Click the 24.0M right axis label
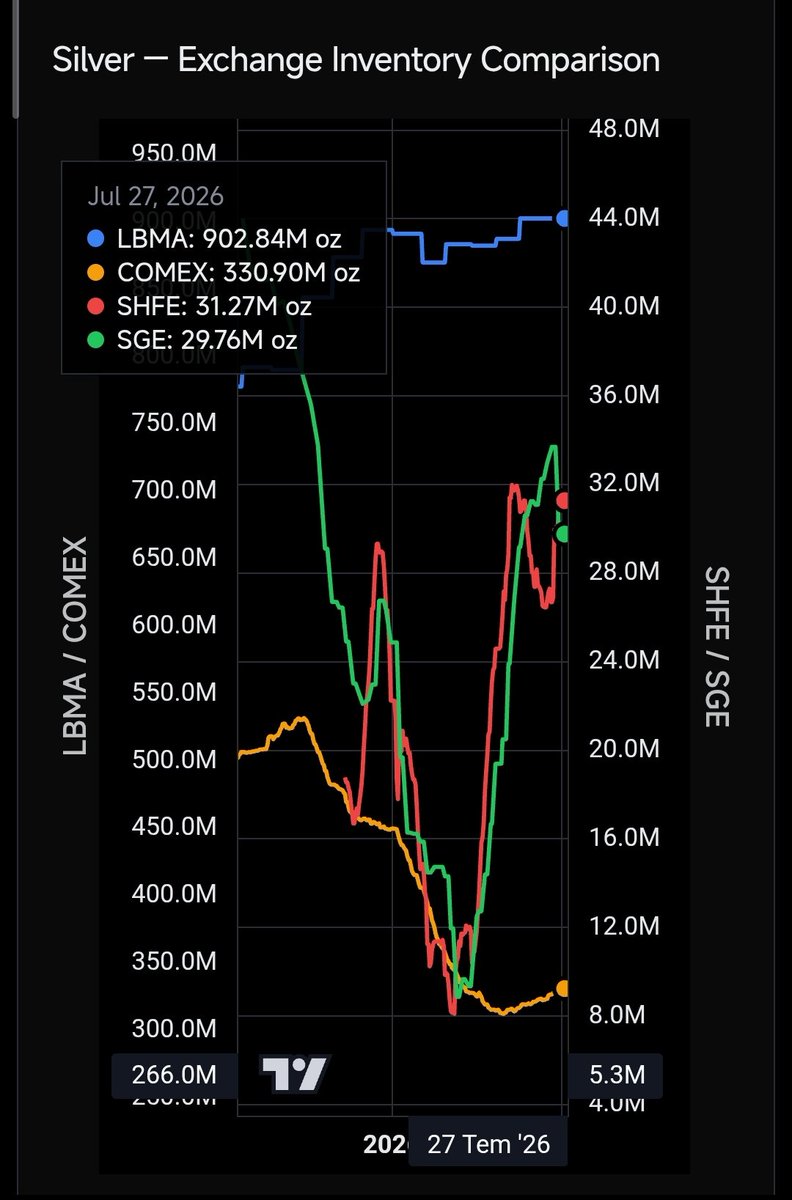The height and width of the screenshot is (1200, 792). click(622, 660)
